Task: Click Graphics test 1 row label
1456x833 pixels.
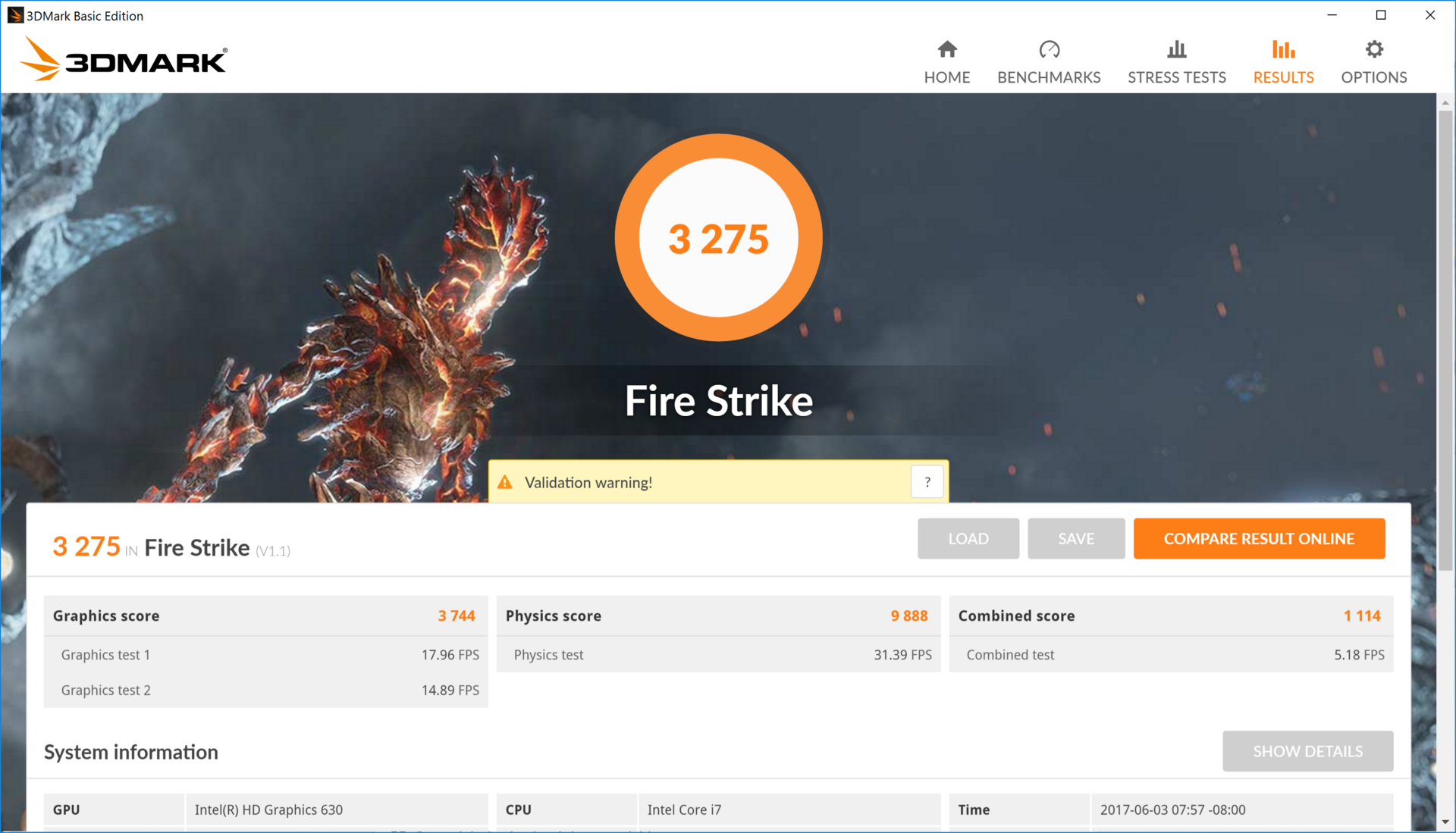Action: click(105, 655)
